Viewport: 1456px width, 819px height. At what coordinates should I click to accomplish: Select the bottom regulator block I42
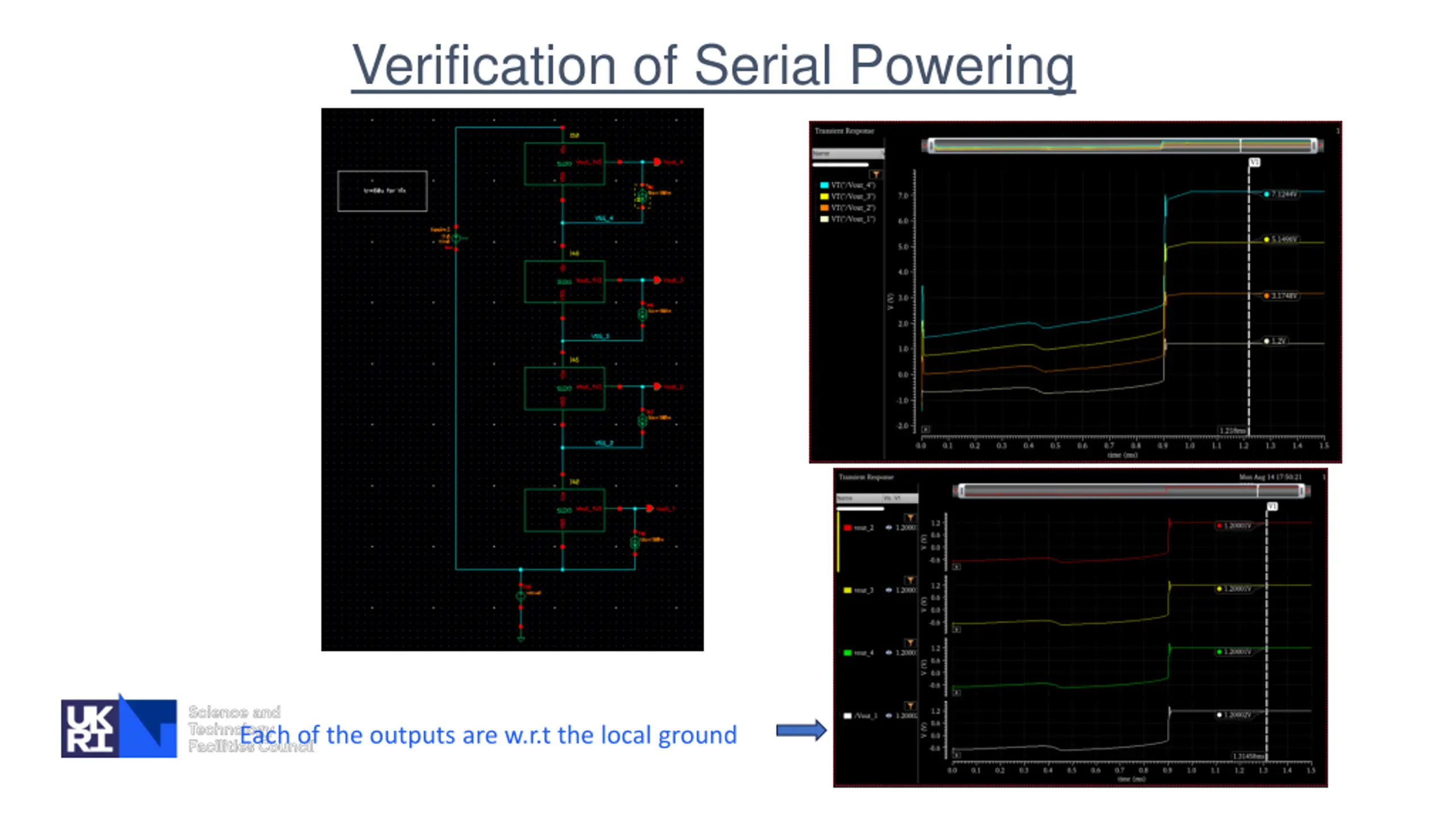[564, 510]
